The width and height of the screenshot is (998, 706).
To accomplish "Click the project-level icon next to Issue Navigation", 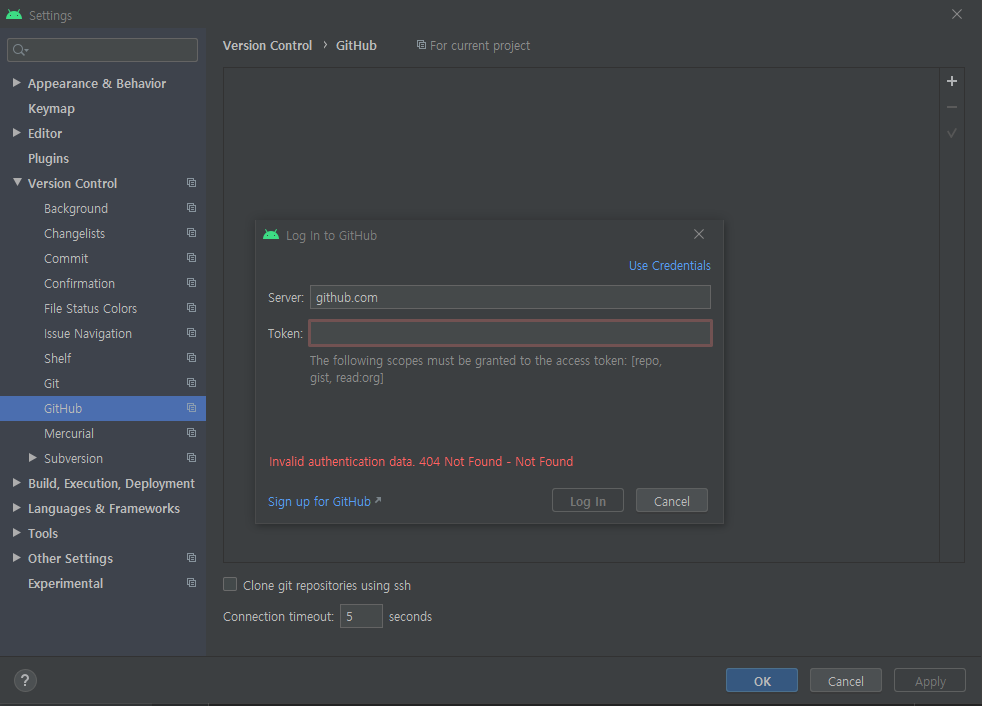I will pyautogui.click(x=191, y=332).
